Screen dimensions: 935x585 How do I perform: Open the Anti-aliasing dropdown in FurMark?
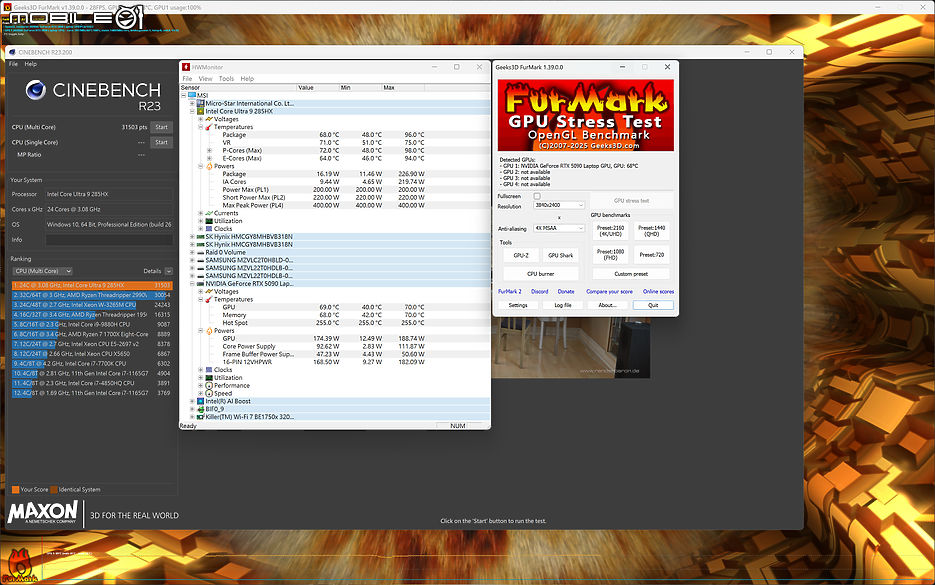[x=559, y=228]
